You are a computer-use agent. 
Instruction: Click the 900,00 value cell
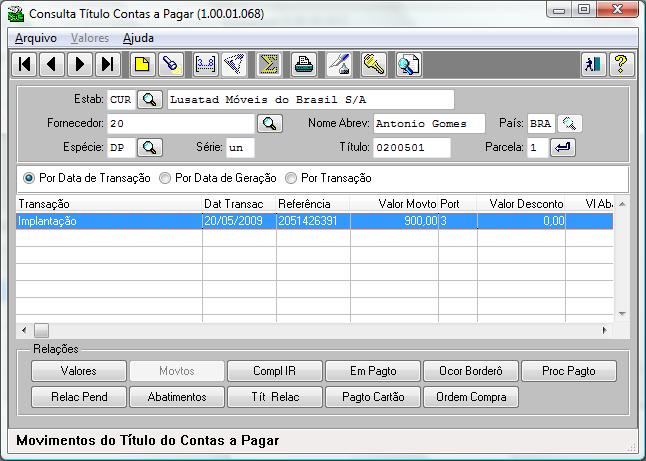coord(394,221)
